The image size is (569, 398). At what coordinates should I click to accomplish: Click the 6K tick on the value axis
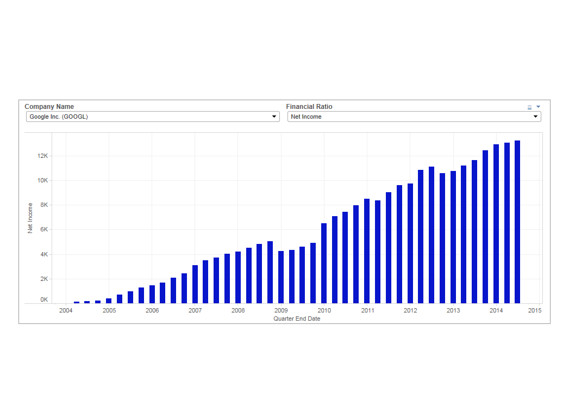[x=44, y=229]
